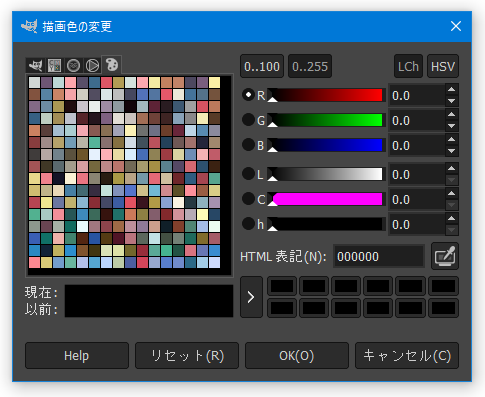The height and width of the screenshot is (397, 485).
Task: Increase the h value with up arrow
Action: point(452,218)
